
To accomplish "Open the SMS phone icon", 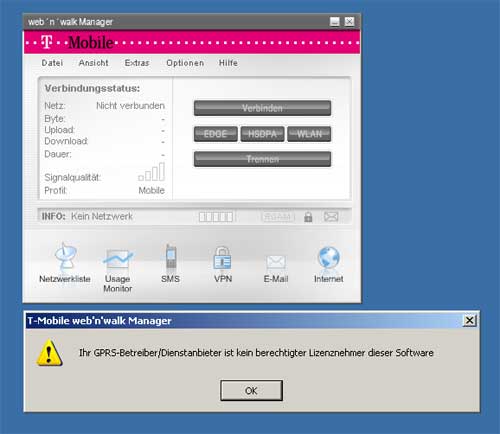I will pyautogui.click(x=171, y=256).
